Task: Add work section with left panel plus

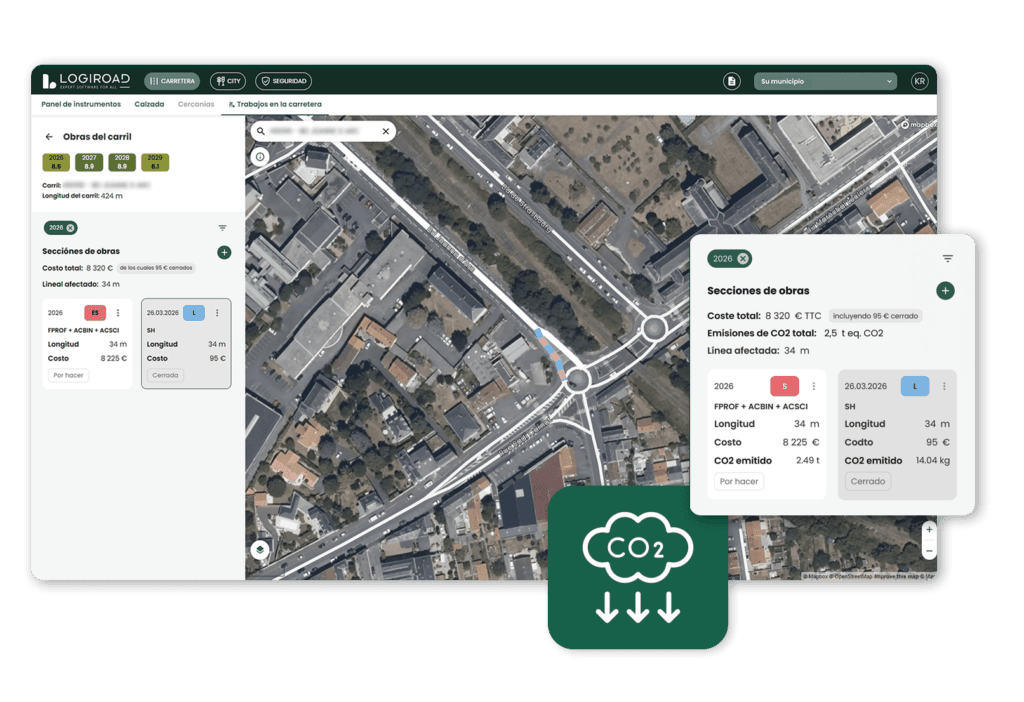Action: [x=224, y=252]
